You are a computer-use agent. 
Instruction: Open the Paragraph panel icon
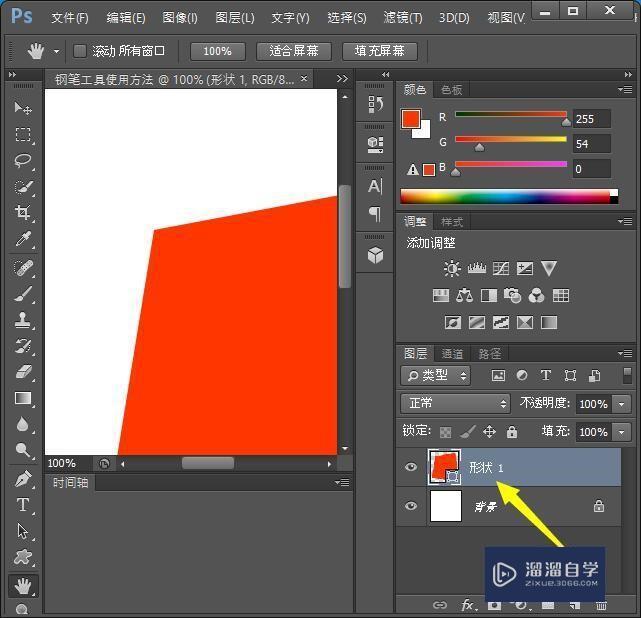[x=375, y=213]
